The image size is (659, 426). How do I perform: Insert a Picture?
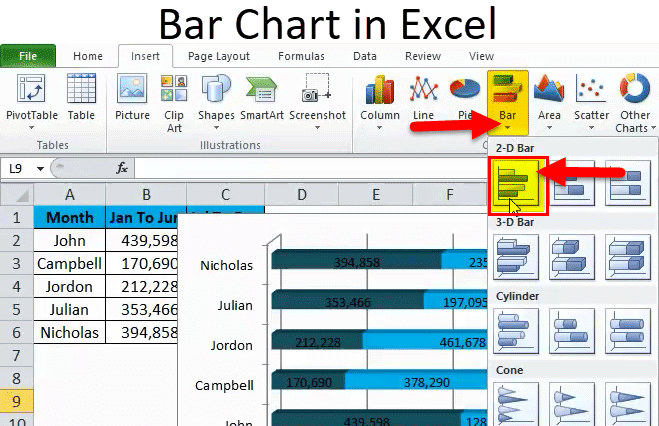tap(132, 97)
